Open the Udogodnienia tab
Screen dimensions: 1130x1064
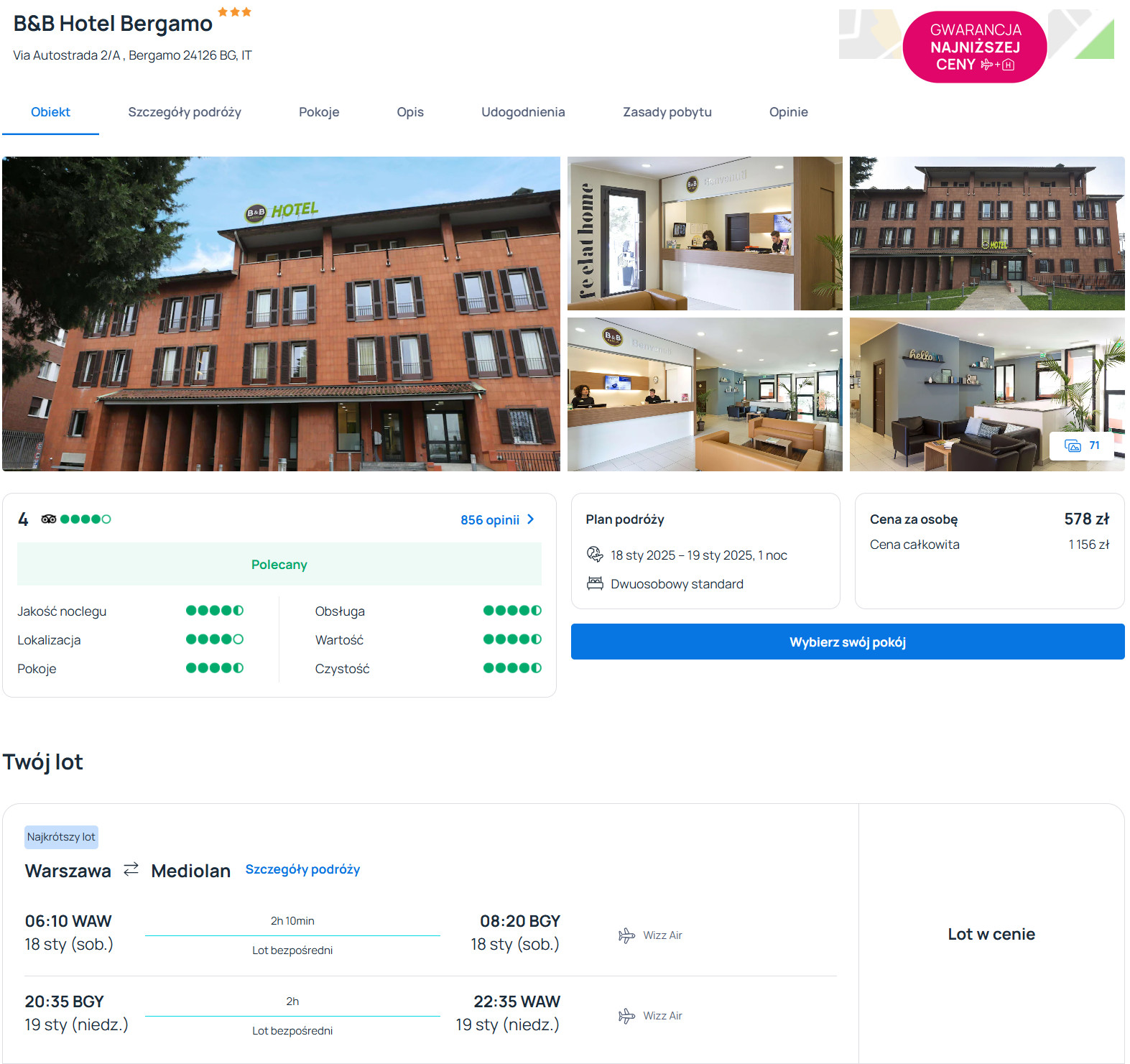523,112
